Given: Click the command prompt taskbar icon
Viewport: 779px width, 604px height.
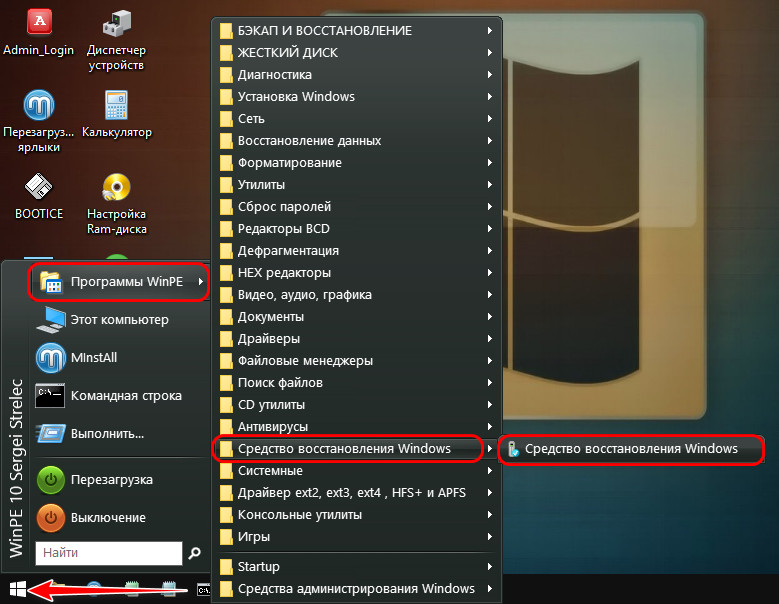Looking at the screenshot, I should pos(204,590).
